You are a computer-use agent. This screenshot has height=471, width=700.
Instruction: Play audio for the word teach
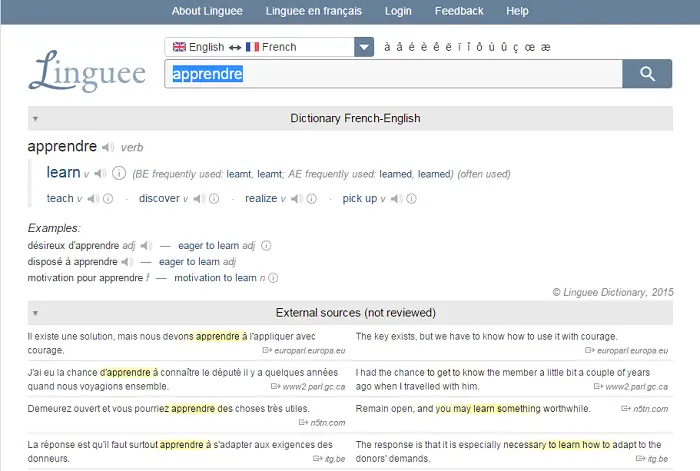[x=93, y=199]
